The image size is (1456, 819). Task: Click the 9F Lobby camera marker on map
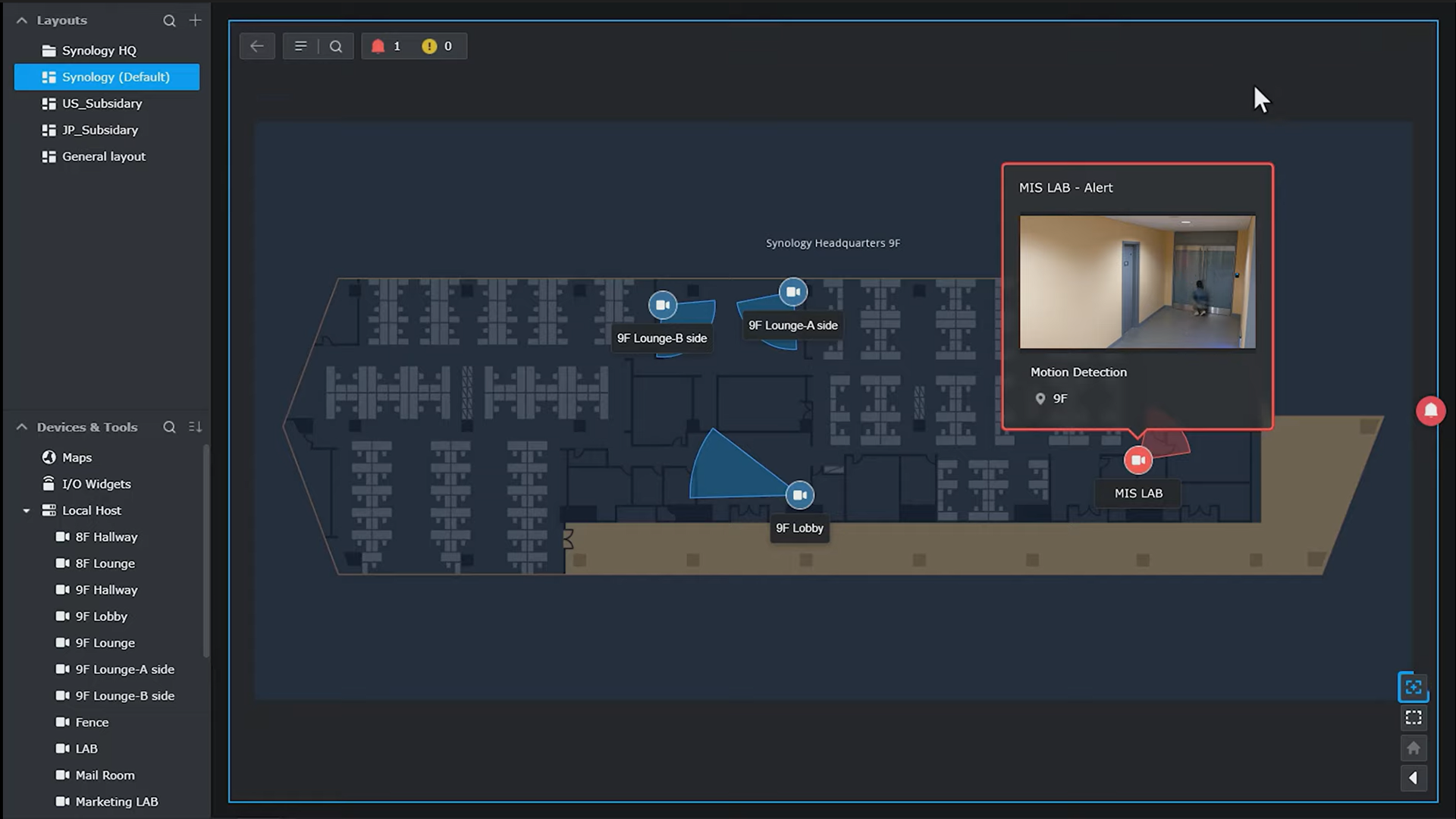click(799, 495)
